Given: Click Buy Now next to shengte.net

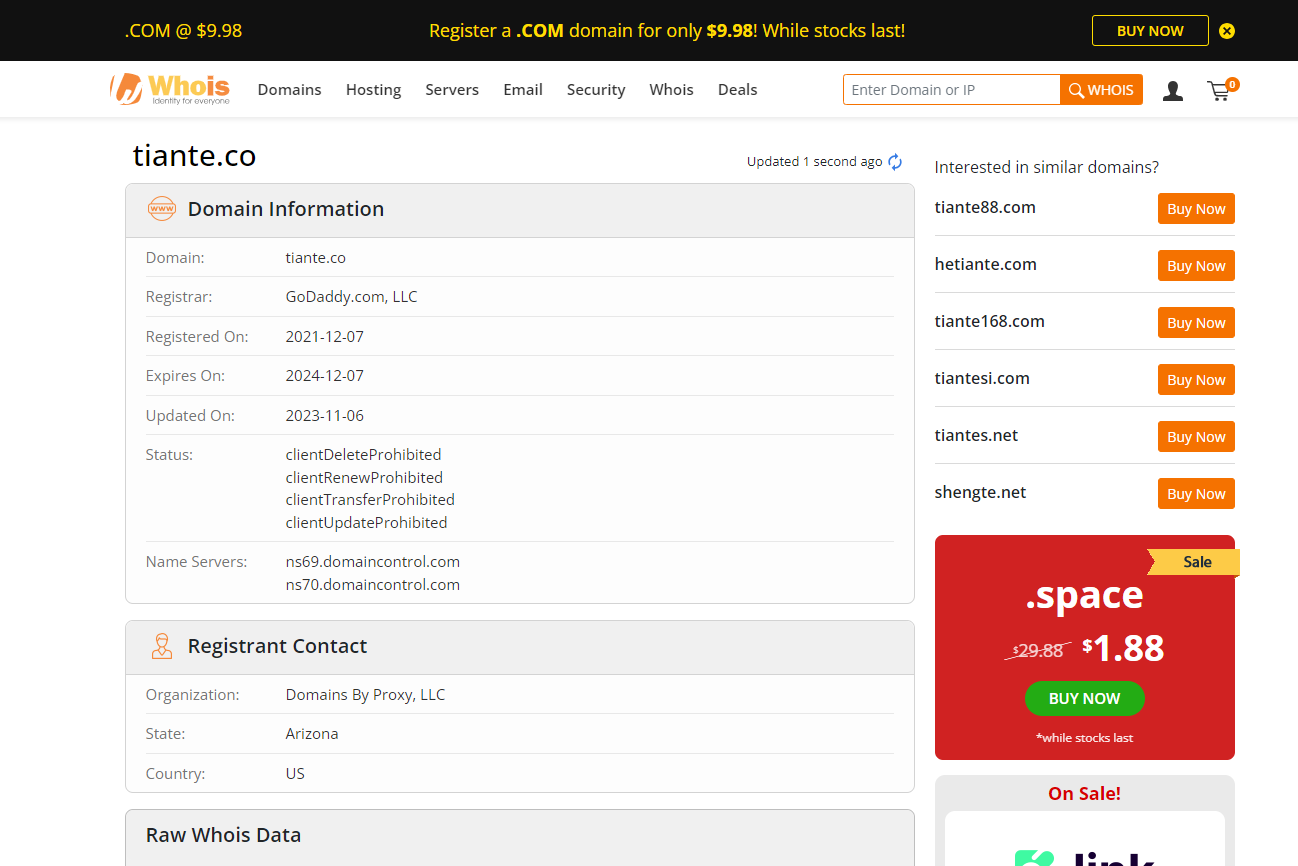Looking at the screenshot, I should (x=1196, y=494).
